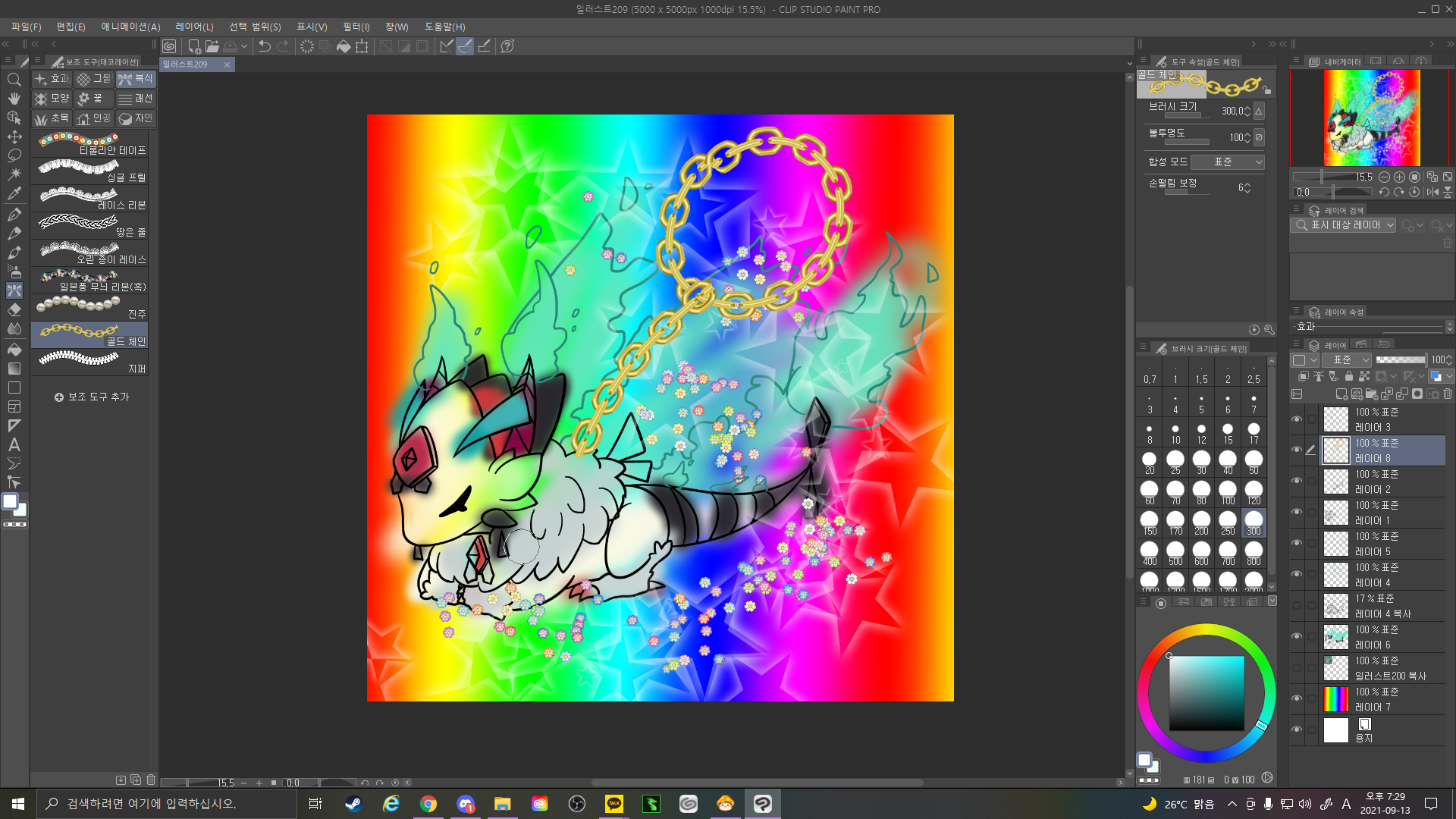This screenshot has height=819, width=1456.
Task: Open layer blending mode 표준 dropdown
Action: click(x=1346, y=360)
